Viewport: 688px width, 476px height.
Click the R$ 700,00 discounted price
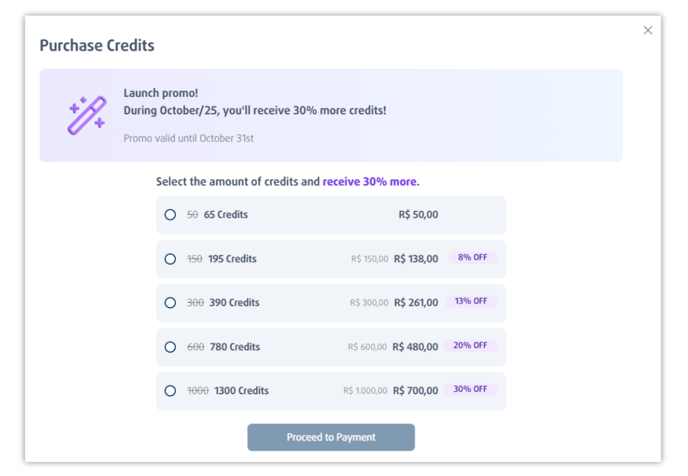tap(416, 391)
